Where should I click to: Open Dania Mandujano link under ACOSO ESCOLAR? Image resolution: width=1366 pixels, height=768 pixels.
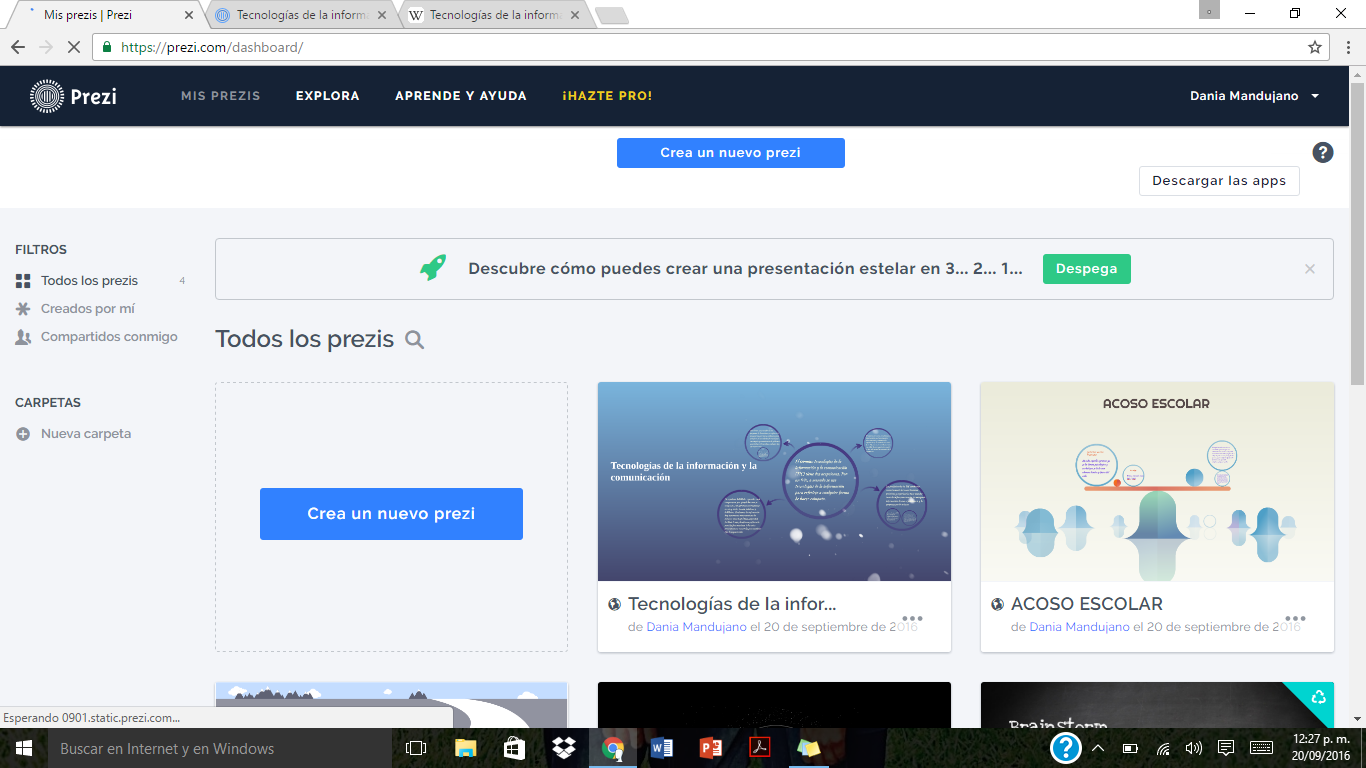(x=1080, y=627)
